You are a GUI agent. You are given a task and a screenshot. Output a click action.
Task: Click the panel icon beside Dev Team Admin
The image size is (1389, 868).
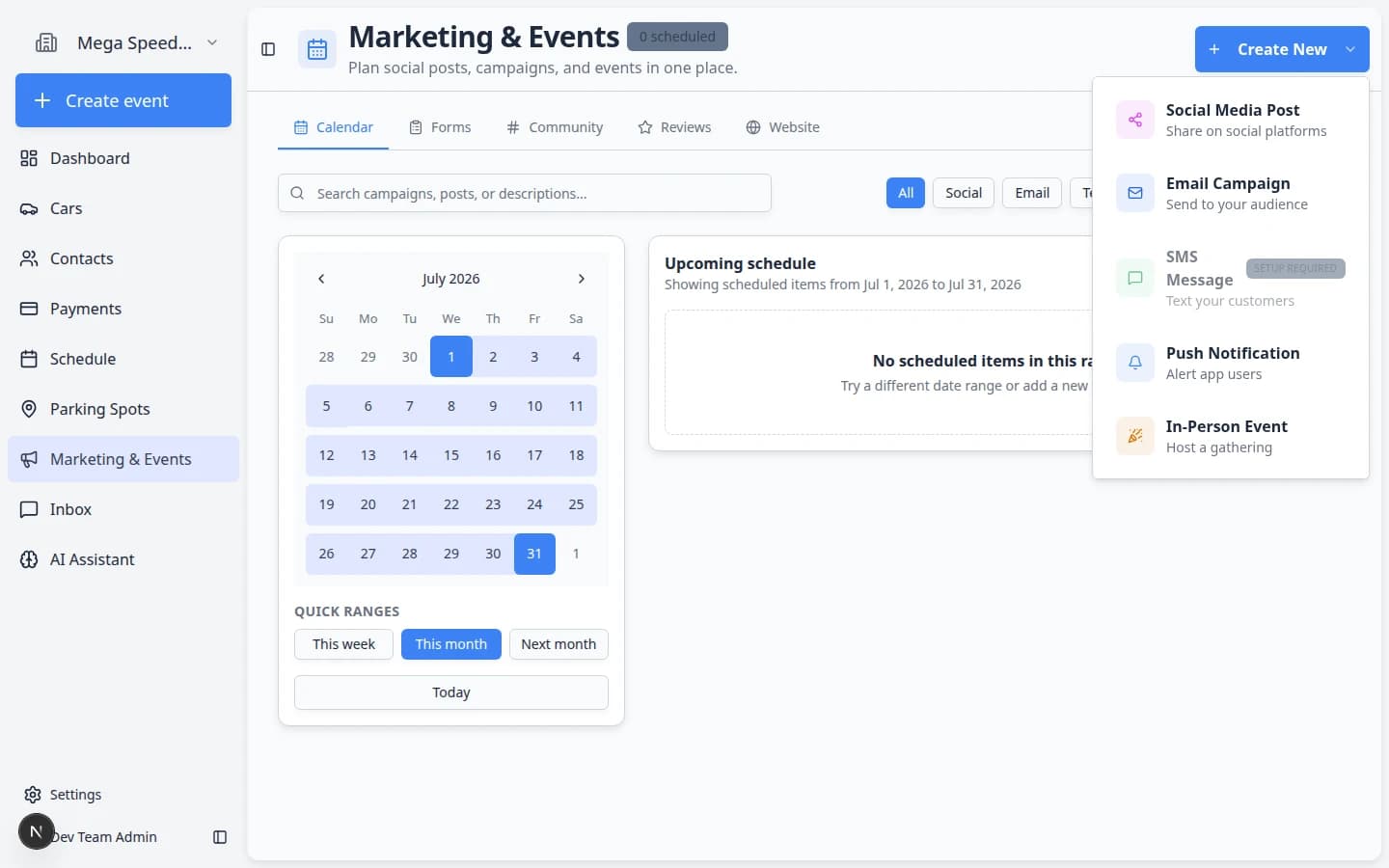[220, 837]
